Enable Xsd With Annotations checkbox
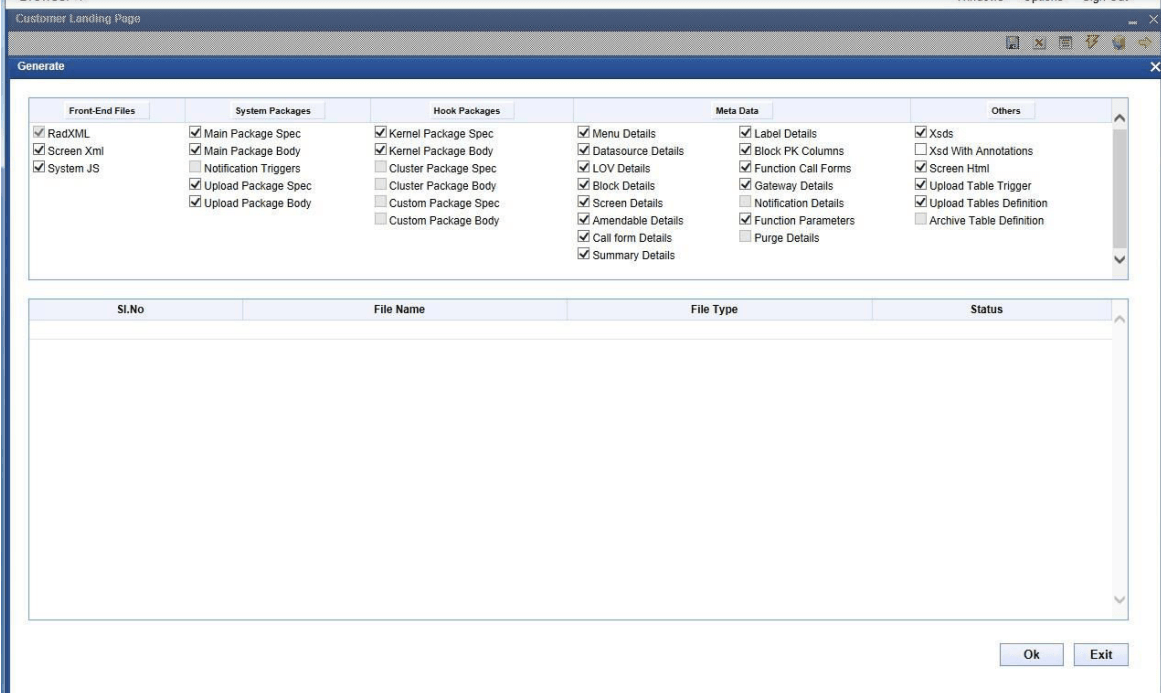The image size is (1161, 693). tap(921, 150)
